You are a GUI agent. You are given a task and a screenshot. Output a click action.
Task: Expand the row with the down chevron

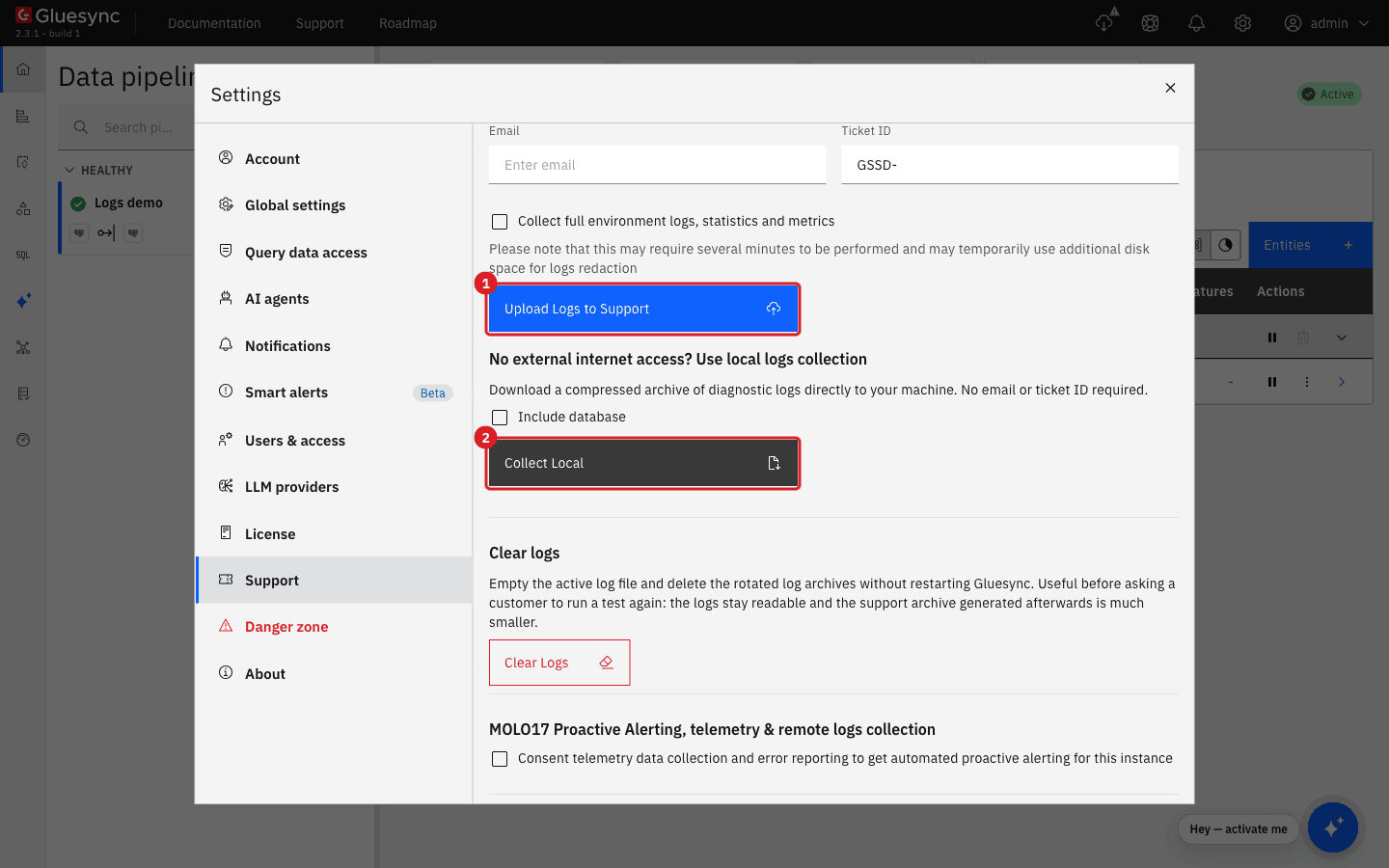[1342, 338]
